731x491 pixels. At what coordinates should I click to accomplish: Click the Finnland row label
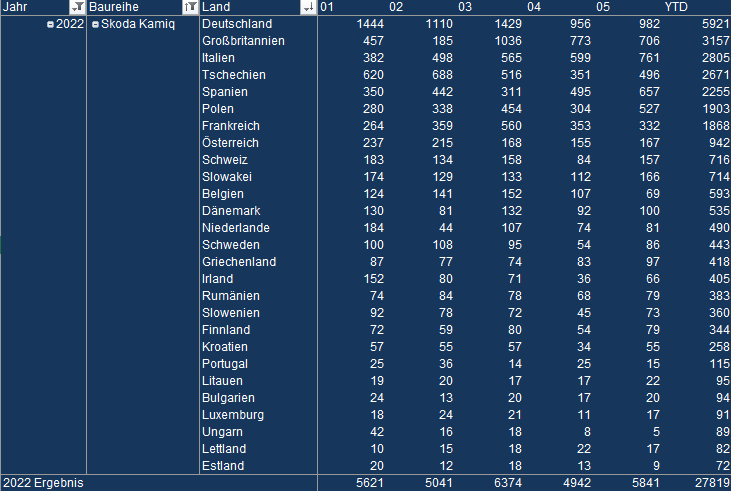(226, 330)
